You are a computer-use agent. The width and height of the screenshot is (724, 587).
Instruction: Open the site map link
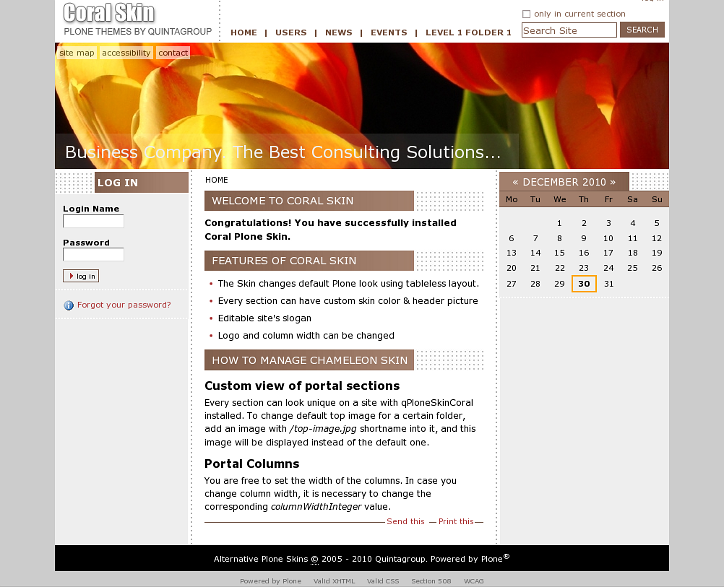click(x=77, y=53)
